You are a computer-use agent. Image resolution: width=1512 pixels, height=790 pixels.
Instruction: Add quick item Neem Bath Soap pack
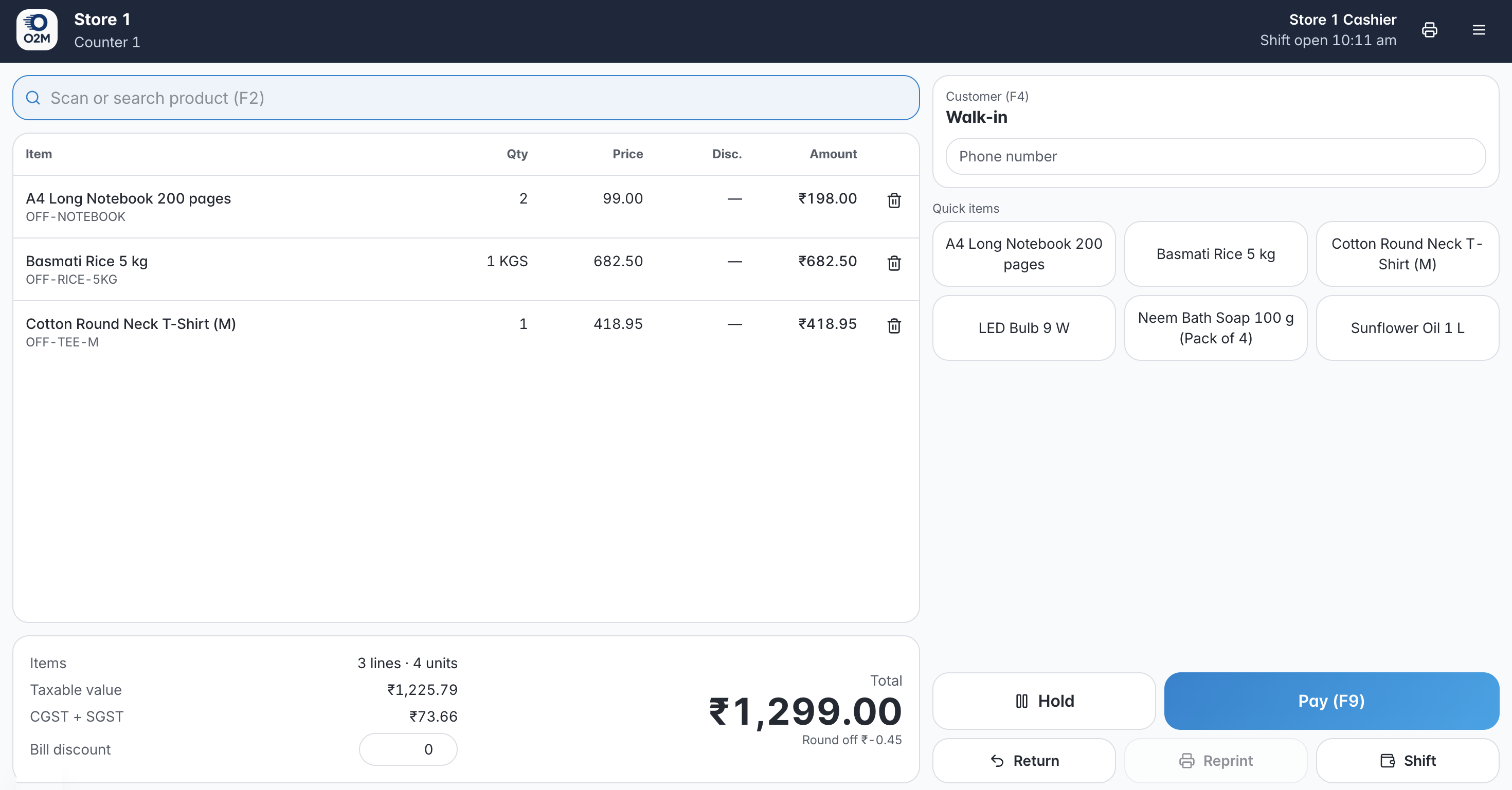pyautogui.click(x=1216, y=328)
